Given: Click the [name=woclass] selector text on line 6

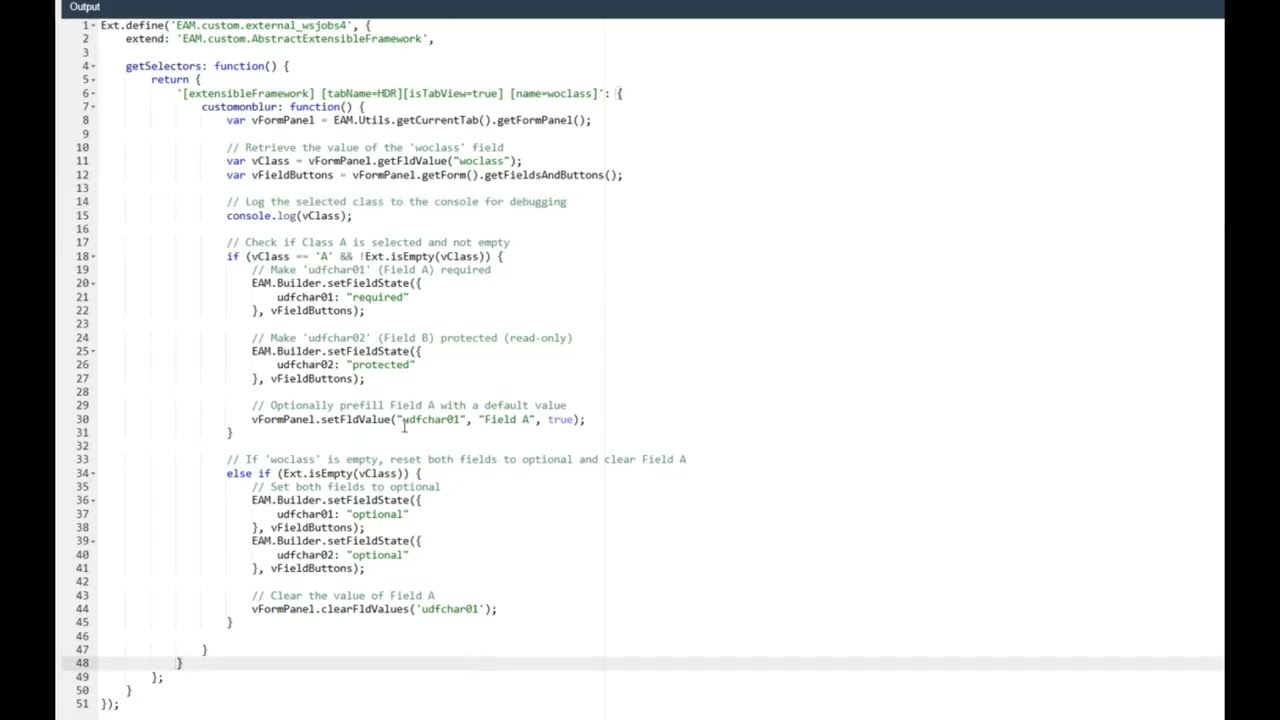Looking at the screenshot, I should (x=556, y=93).
